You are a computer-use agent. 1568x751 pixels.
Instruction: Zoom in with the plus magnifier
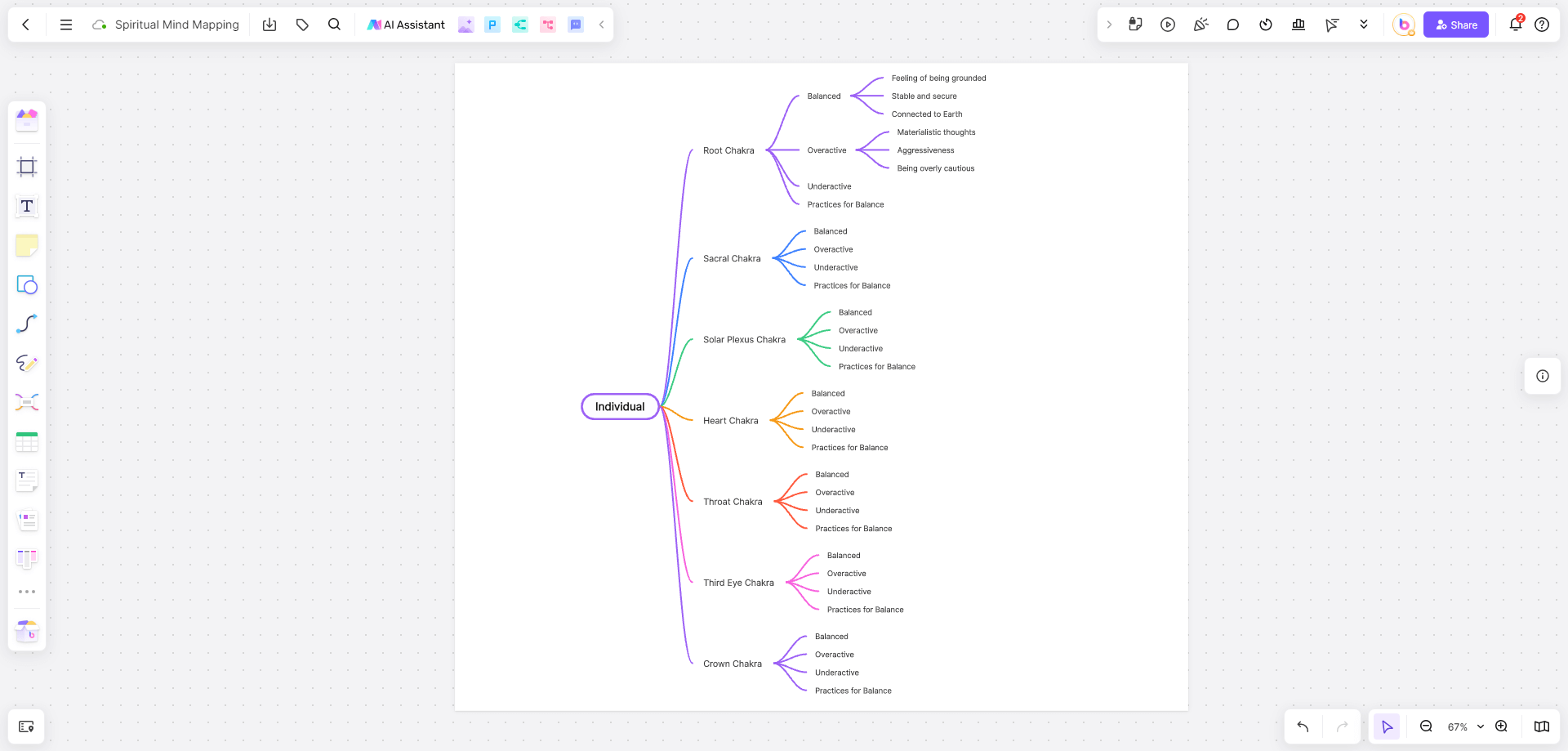[1501, 726]
